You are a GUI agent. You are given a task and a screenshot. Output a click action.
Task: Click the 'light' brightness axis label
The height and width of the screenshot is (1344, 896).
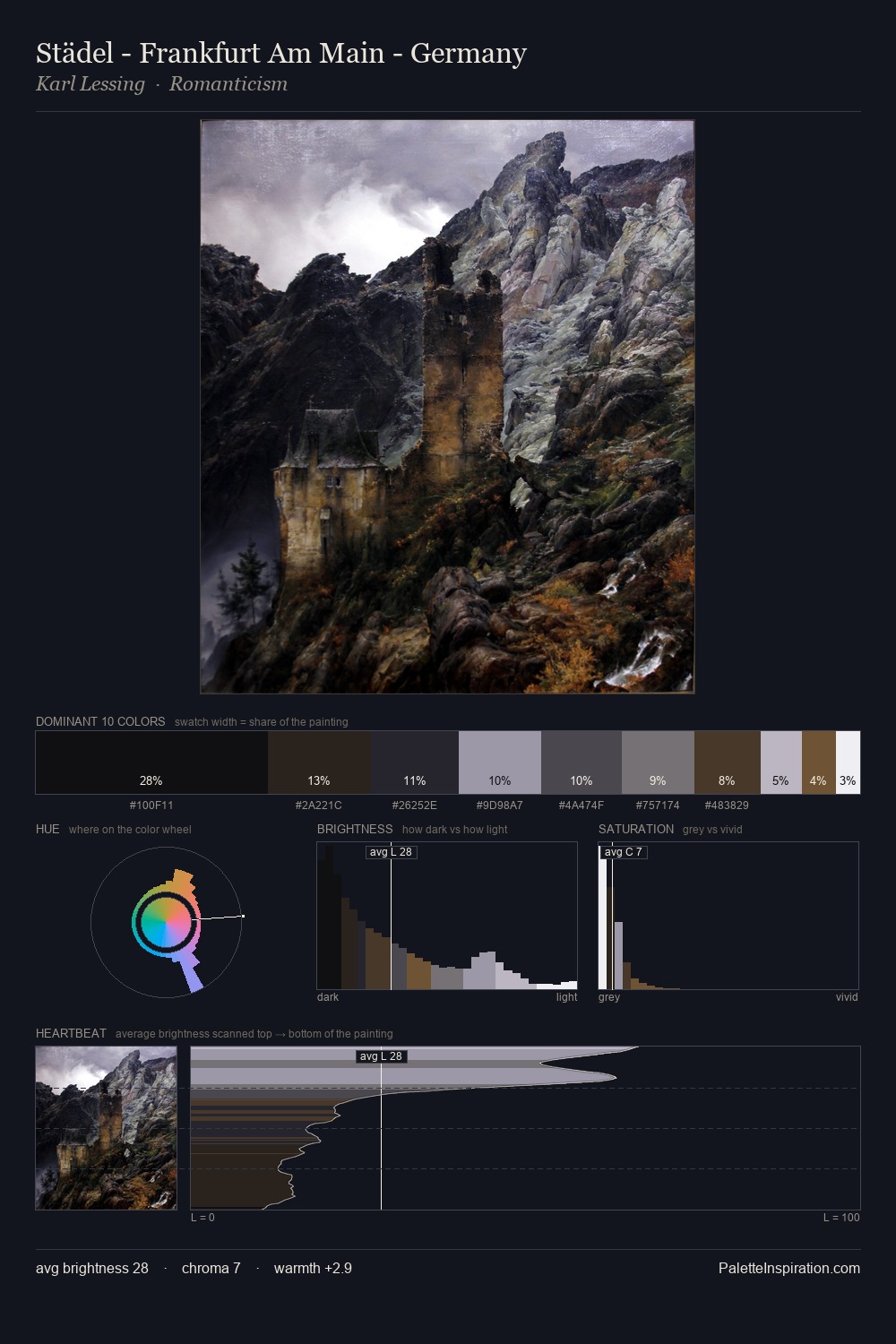click(566, 997)
